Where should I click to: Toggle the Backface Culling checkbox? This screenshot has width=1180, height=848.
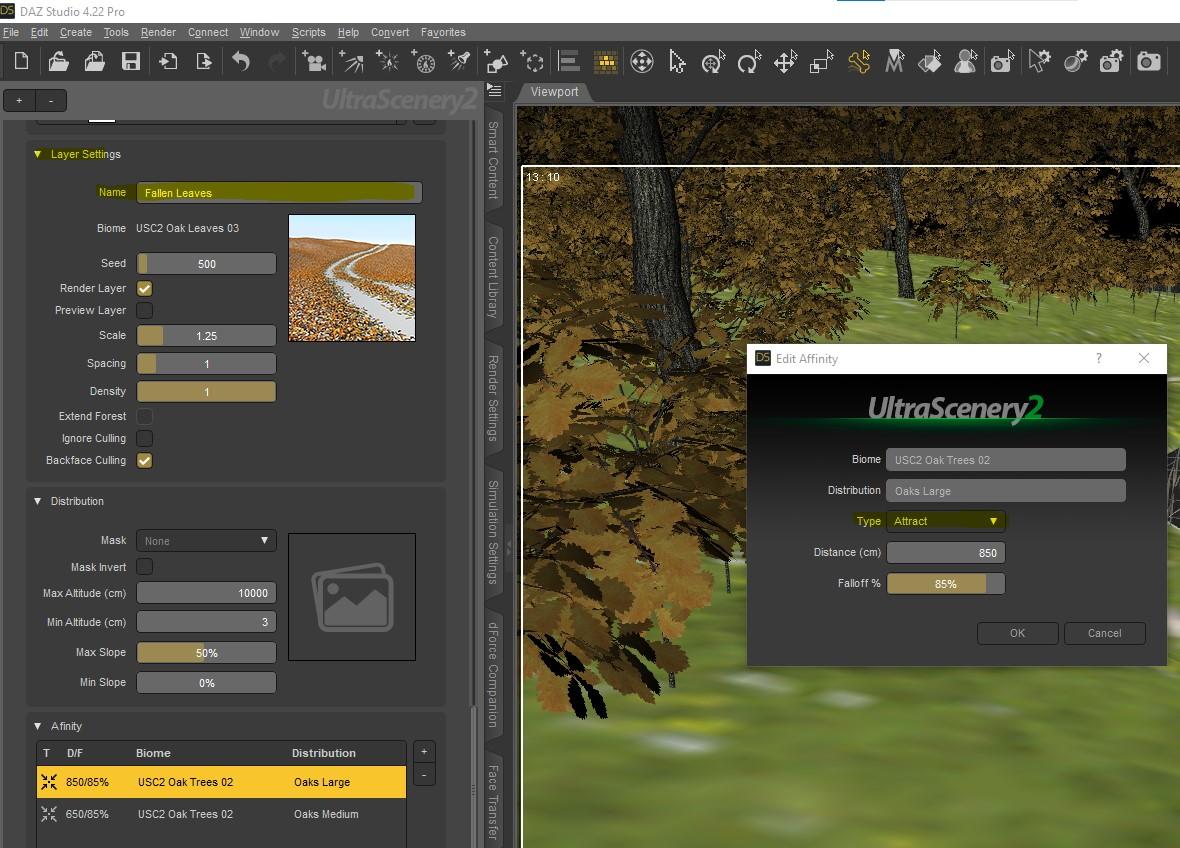(144, 460)
